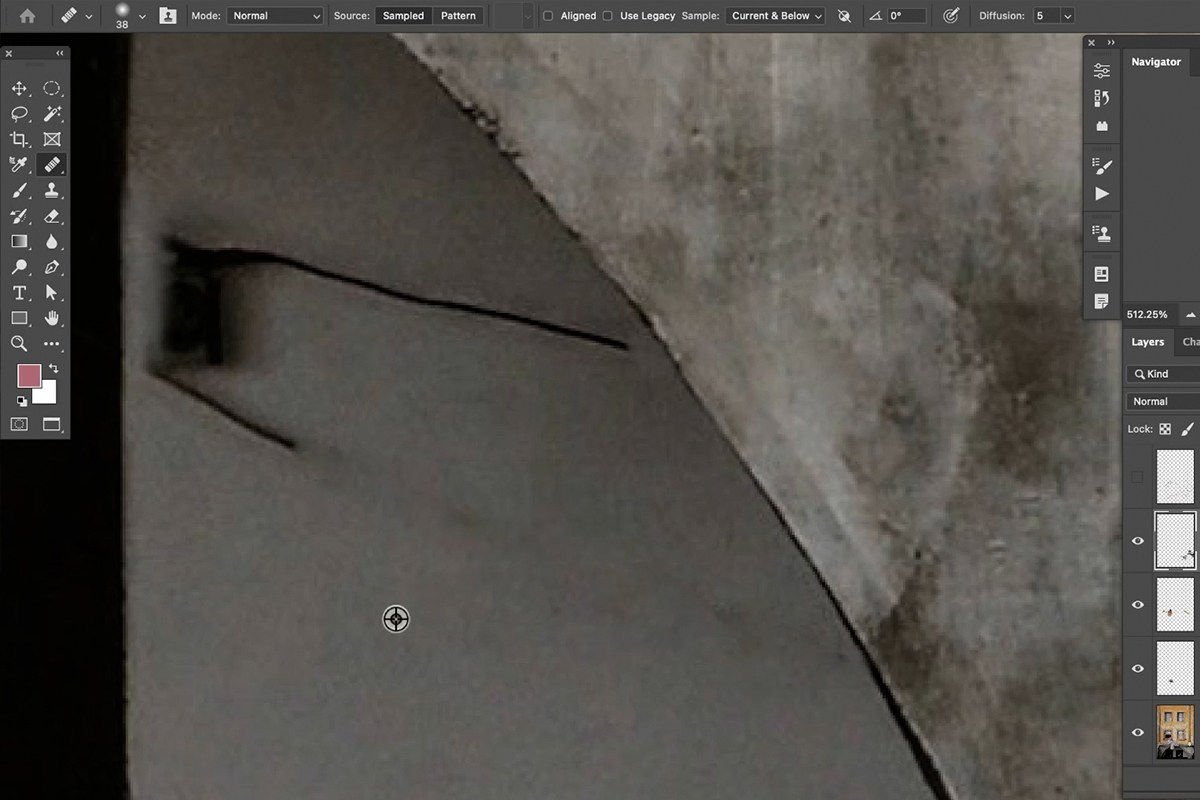Open the brush preset picker arrow
Viewport: 1200px width, 800px height.
coord(142,16)
